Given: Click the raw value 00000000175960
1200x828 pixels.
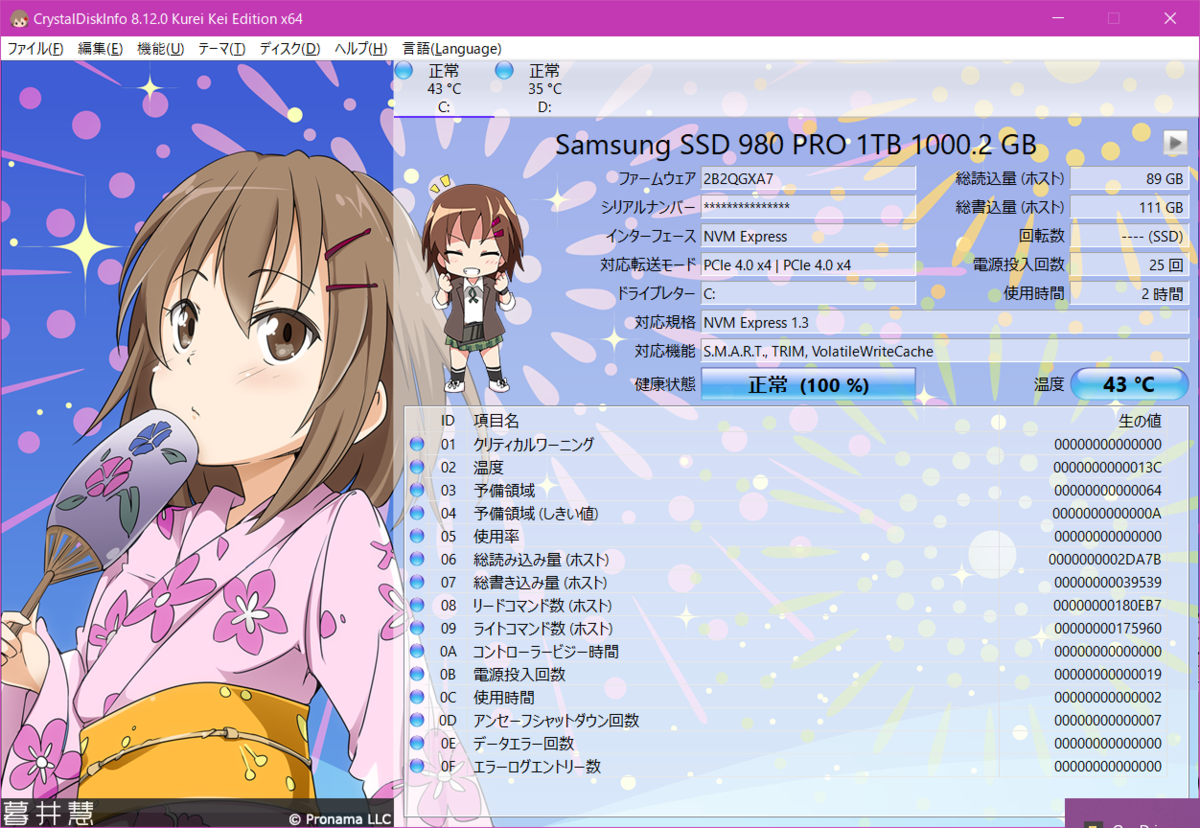Looking at the screenshot, I should point(1108,628).
